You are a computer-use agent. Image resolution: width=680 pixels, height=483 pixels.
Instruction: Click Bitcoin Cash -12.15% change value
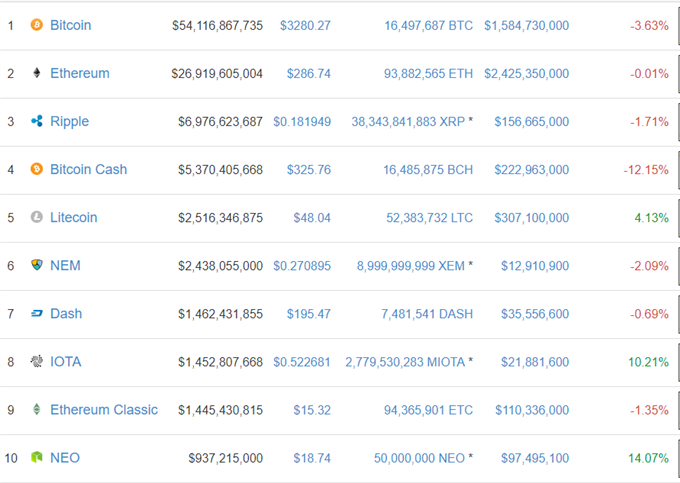point(646,170)
